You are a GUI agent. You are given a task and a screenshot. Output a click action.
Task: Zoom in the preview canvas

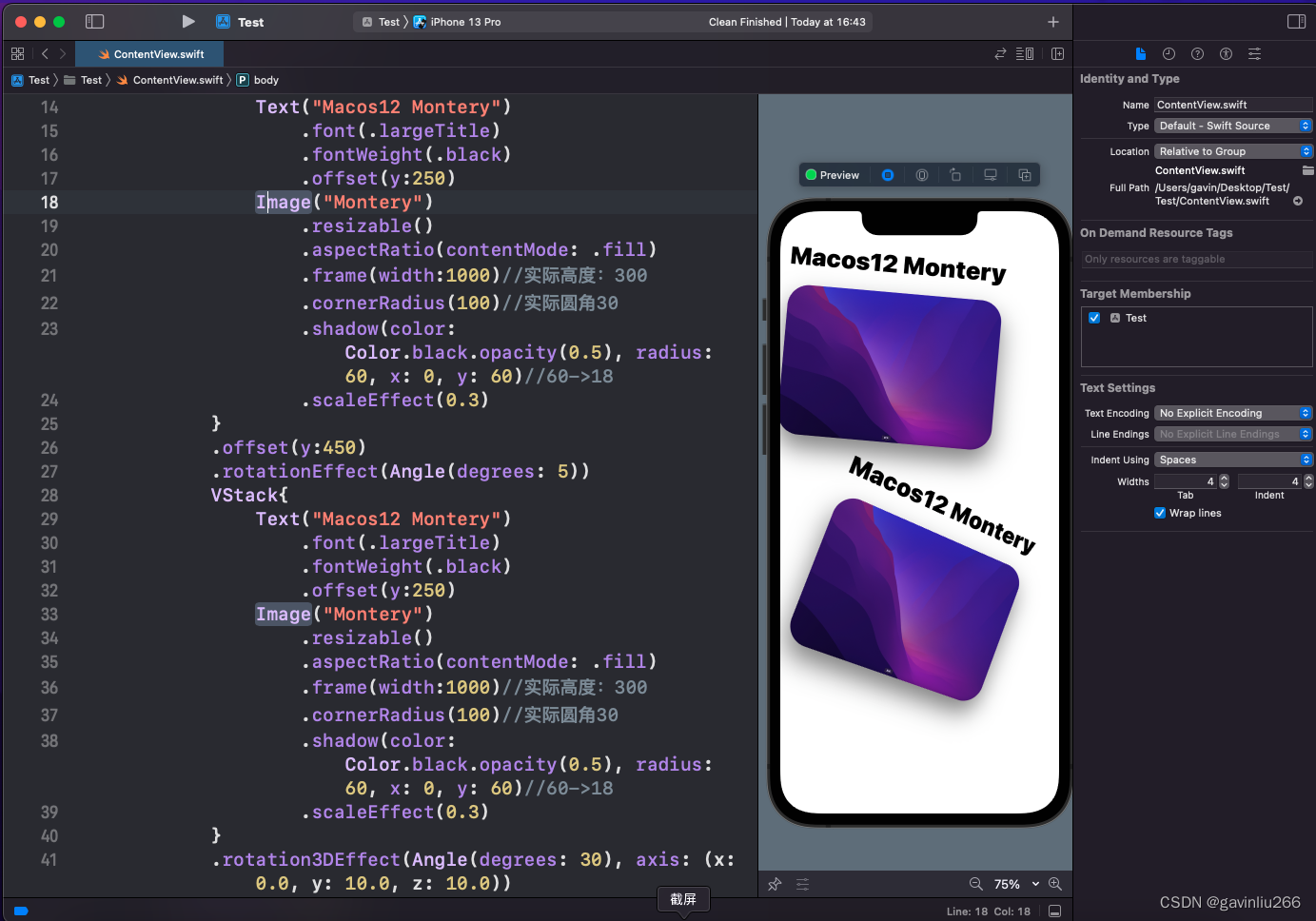[1054, 884]
